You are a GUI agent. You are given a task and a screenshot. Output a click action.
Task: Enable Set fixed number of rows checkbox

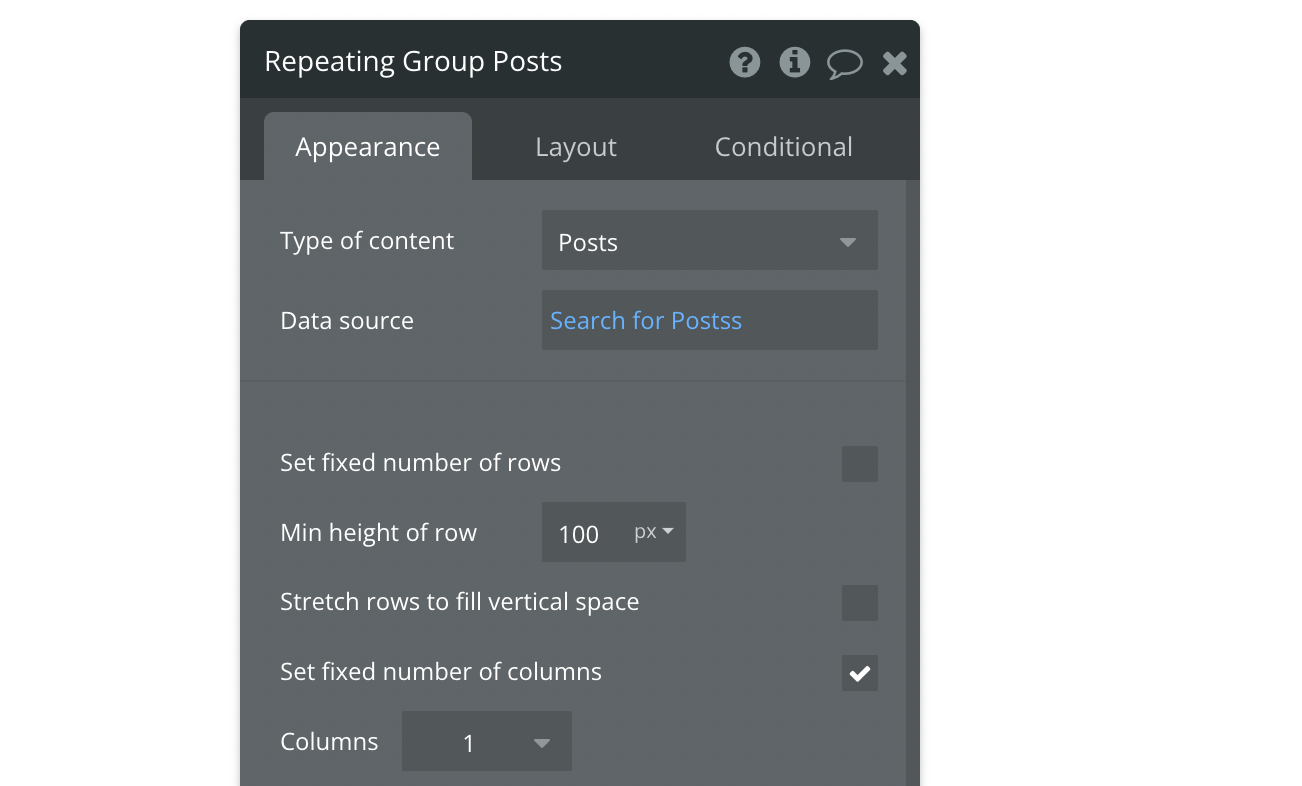click(x=859, y=464)
